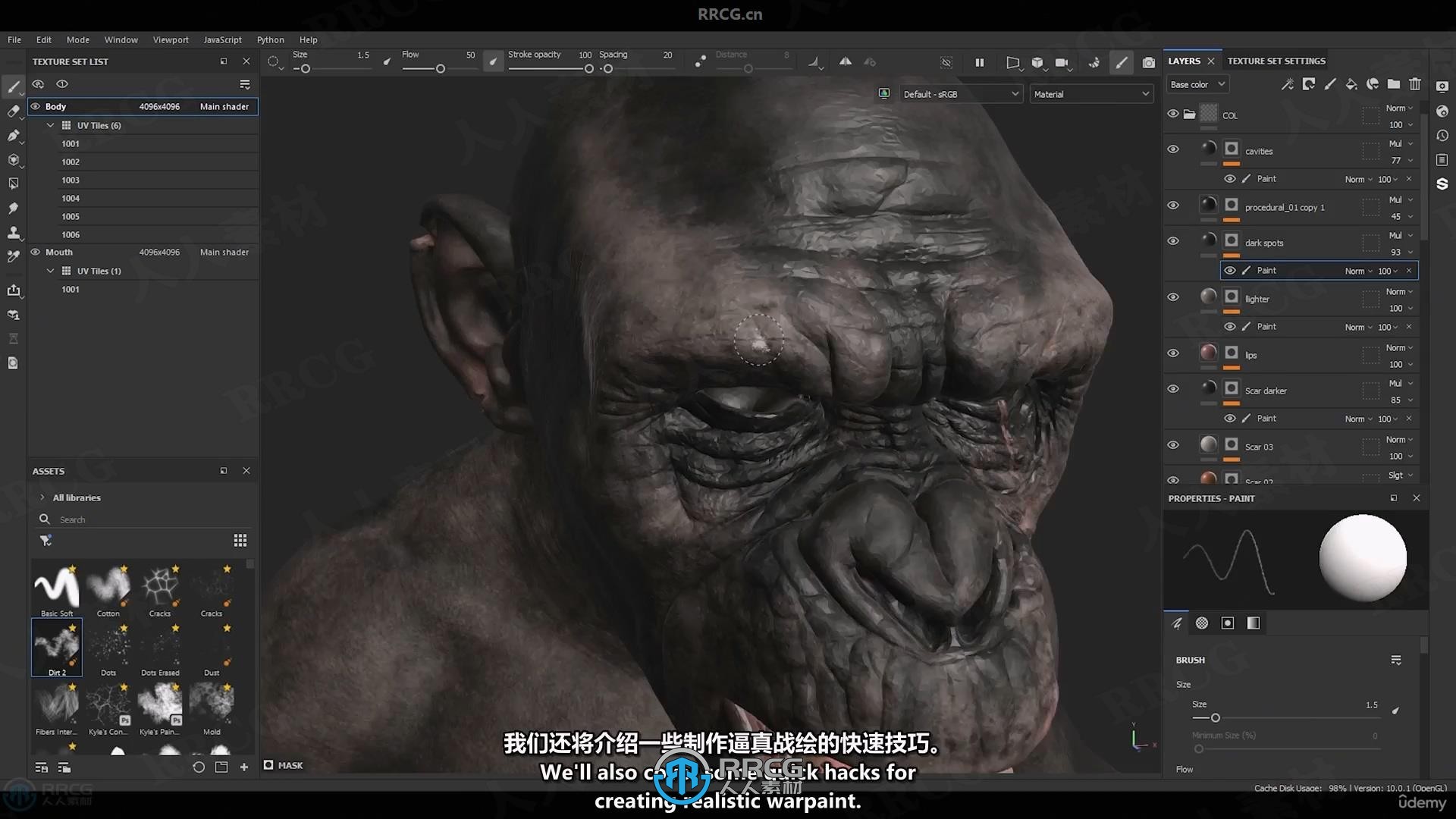The image size is (1456, 819).
Task: Hide the dark spots layer
Action: pos(1173,241)
